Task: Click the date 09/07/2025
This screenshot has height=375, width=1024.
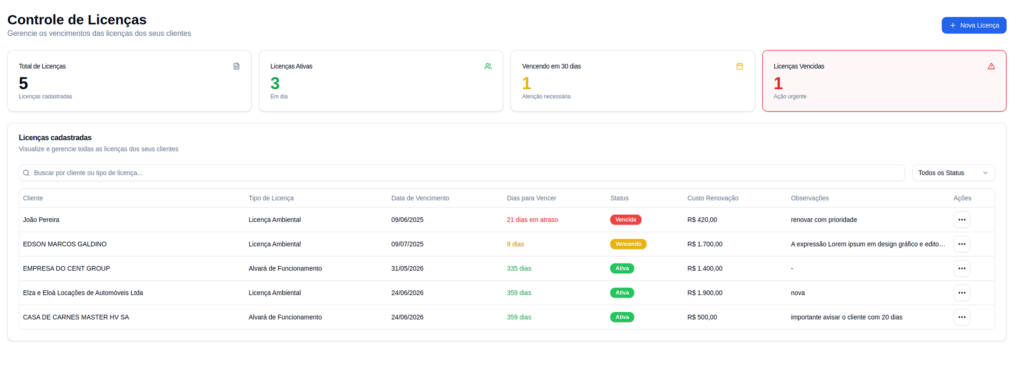Action: (408, 244)
